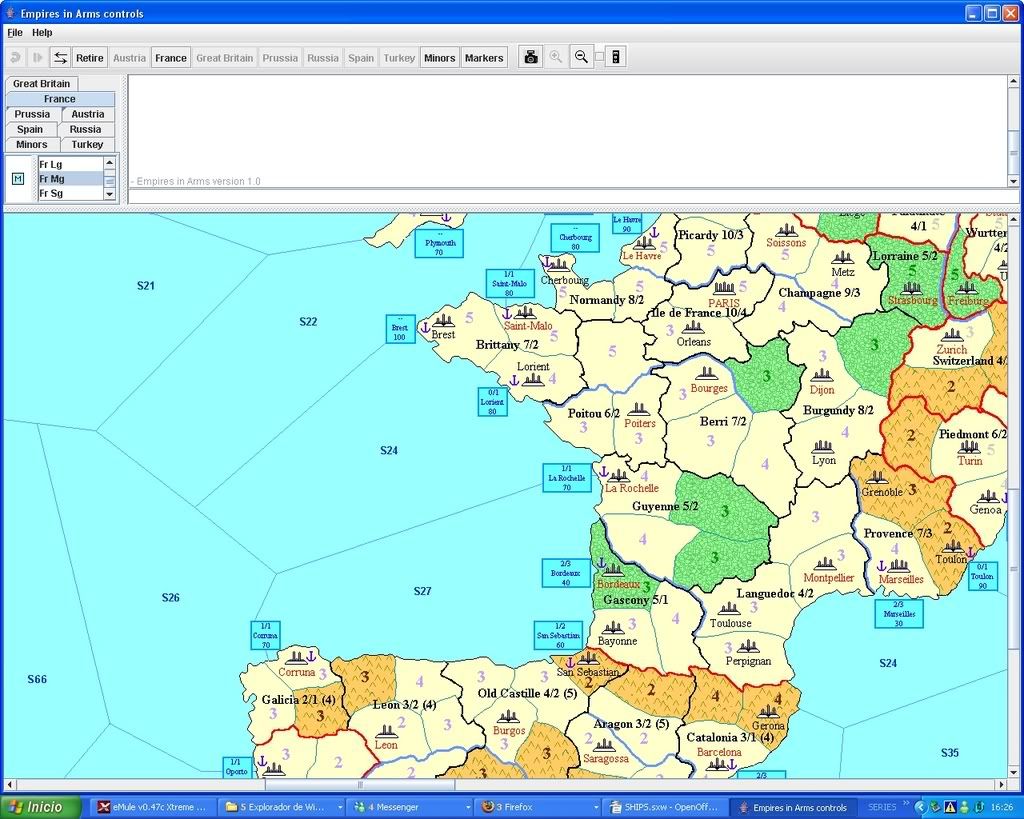
Task: Click the Markers toolbar button
Action: click(x=484, y=57)
